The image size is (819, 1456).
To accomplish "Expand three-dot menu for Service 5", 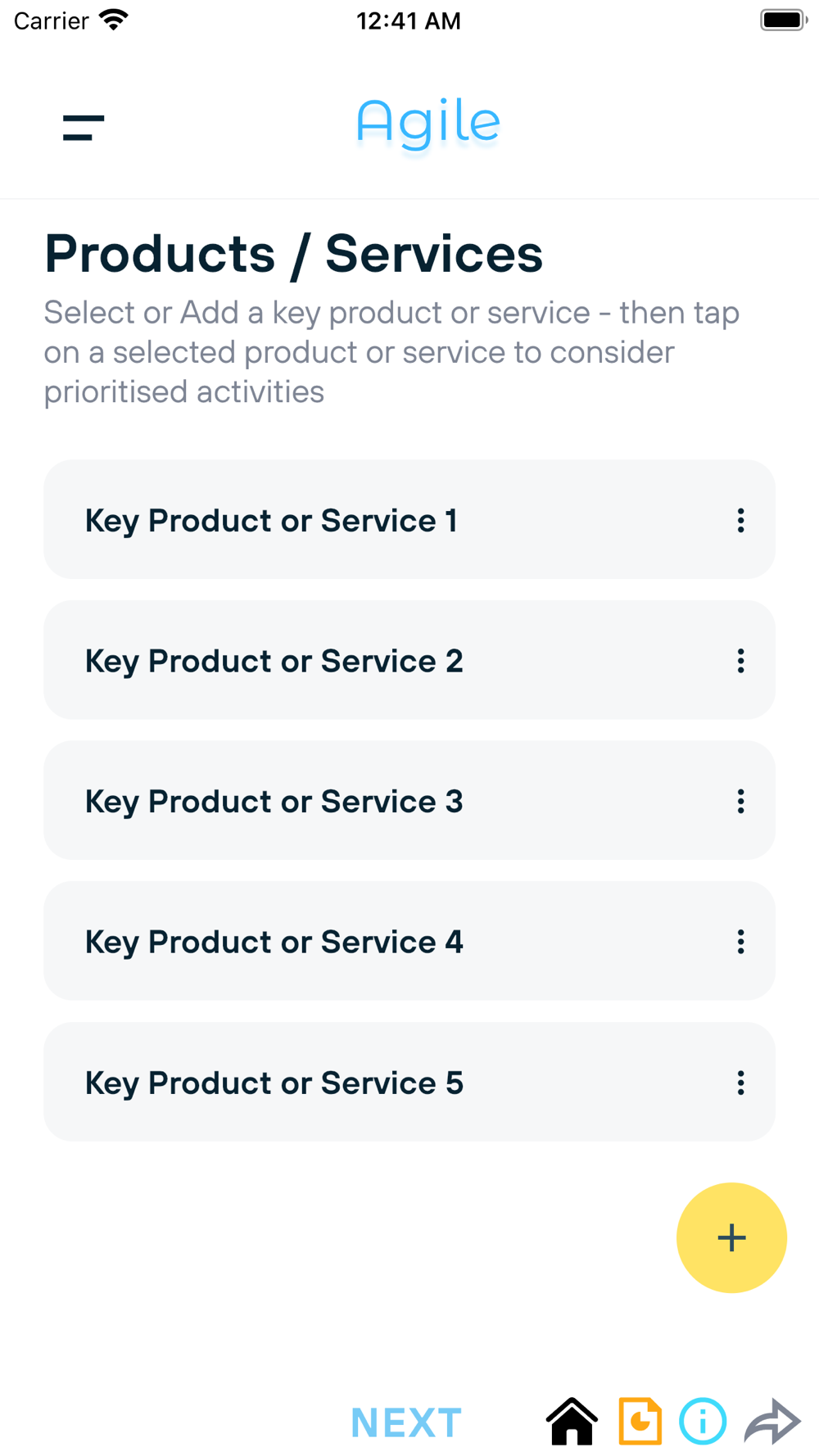I will (740, 1083).
